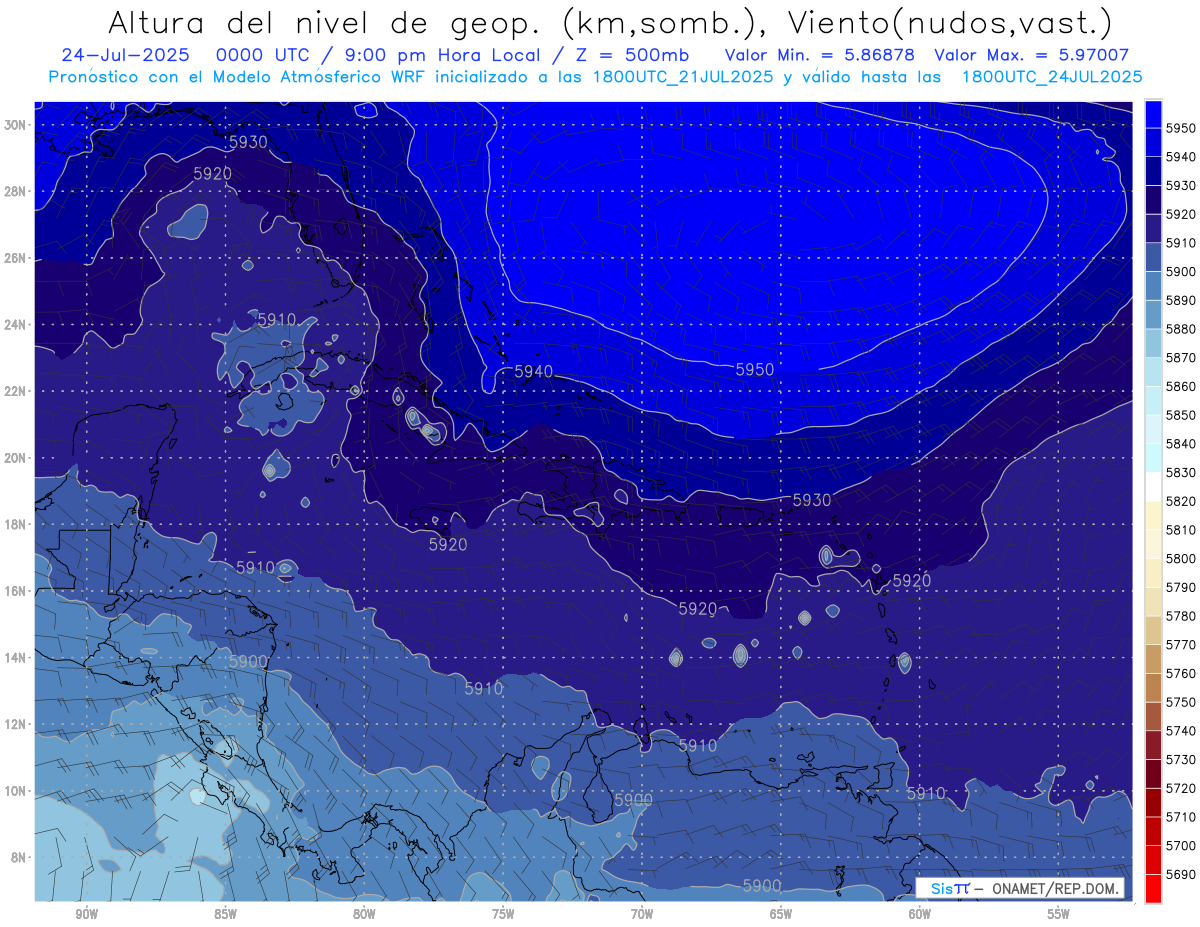Click the 'Valor Max. = 5.97007' value
1200x927 pixels.
pos(1032,55)
